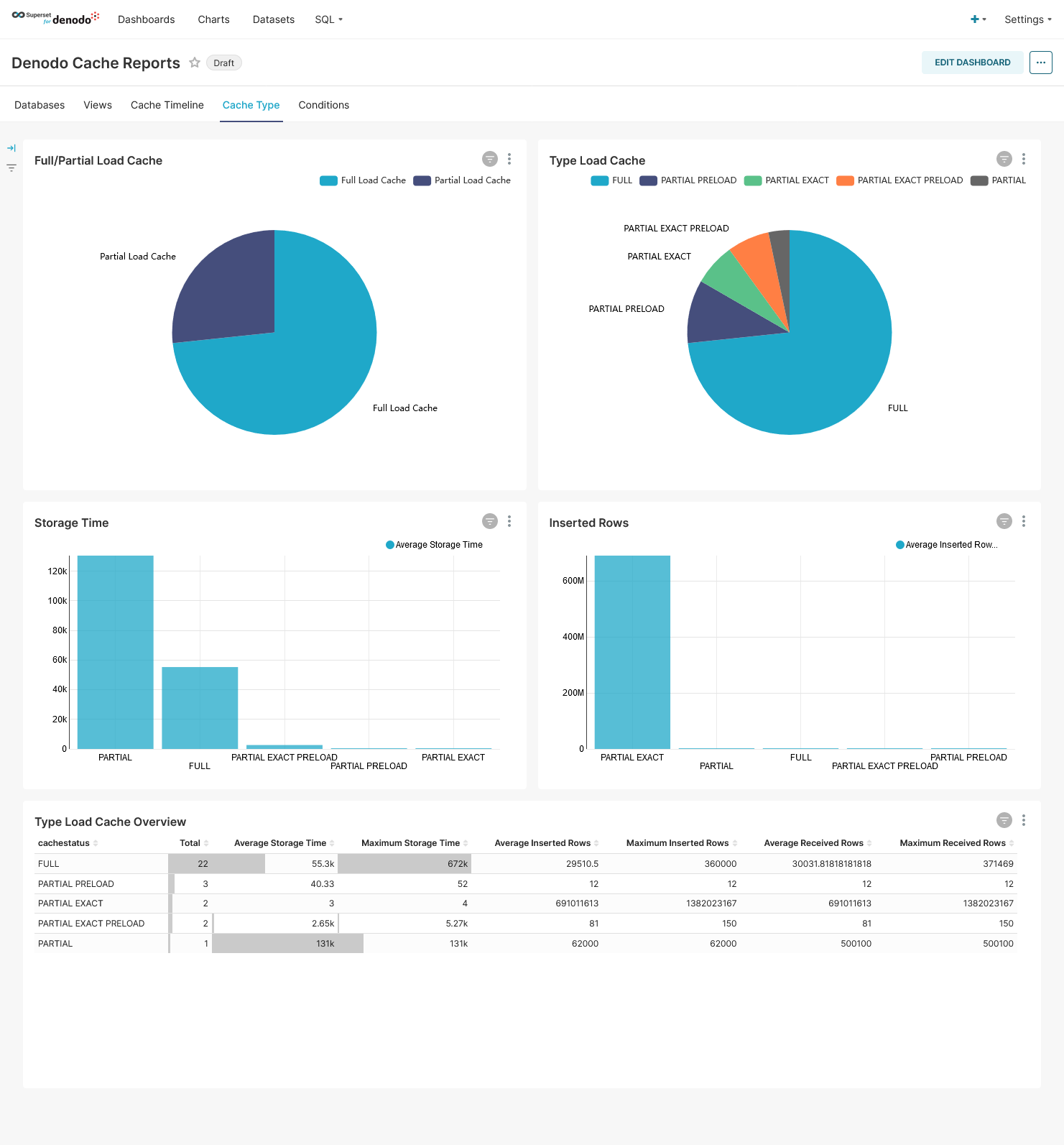Viewport: 1064px width, 1145px height.
Task: Show applied filters on Type Load Cache
Action: point(1004,159)
